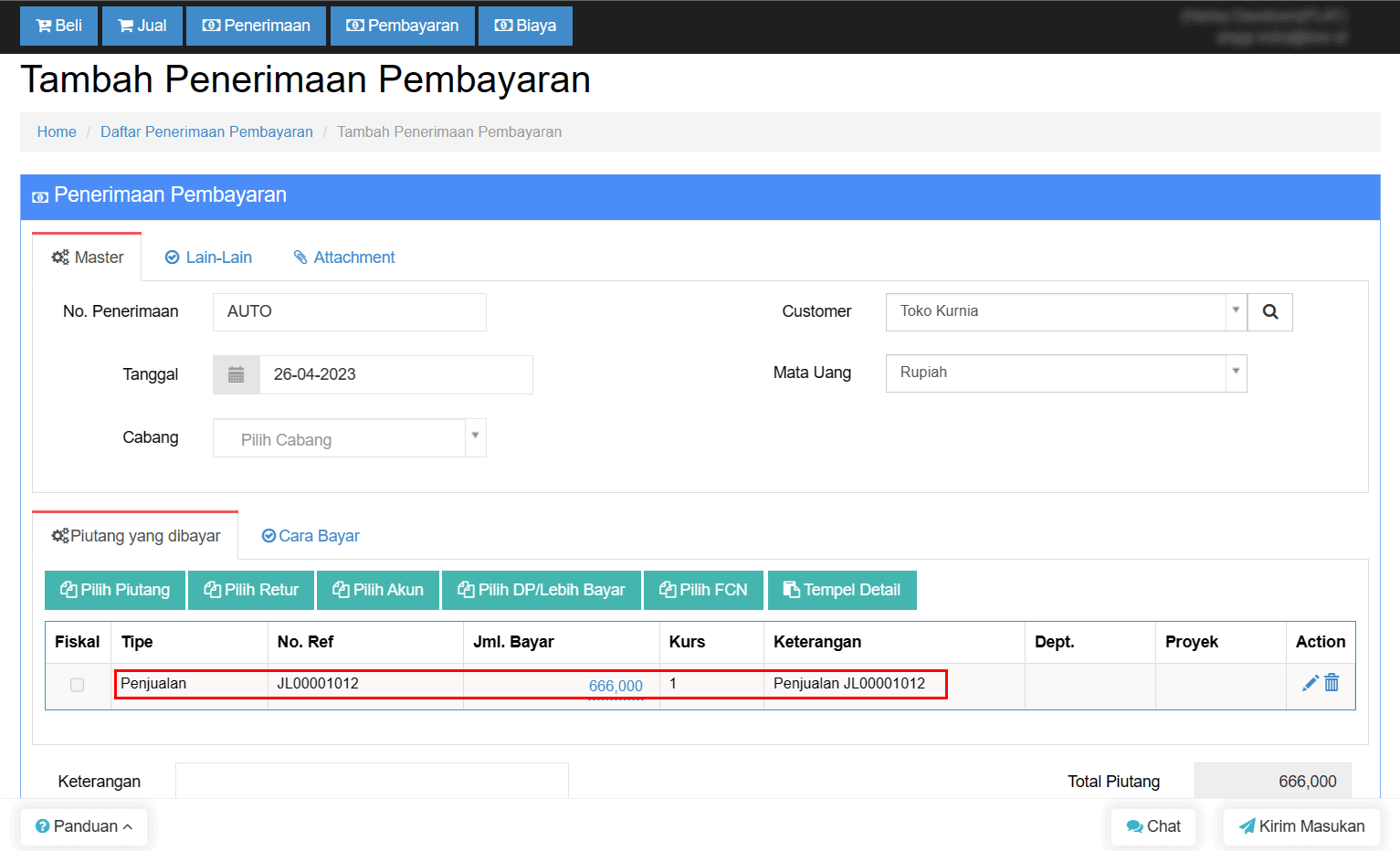Image resolution: width=1400 pixels, height=851 pixels.
Task: Open the calendar date picker icon
Action: click(237, 374)
